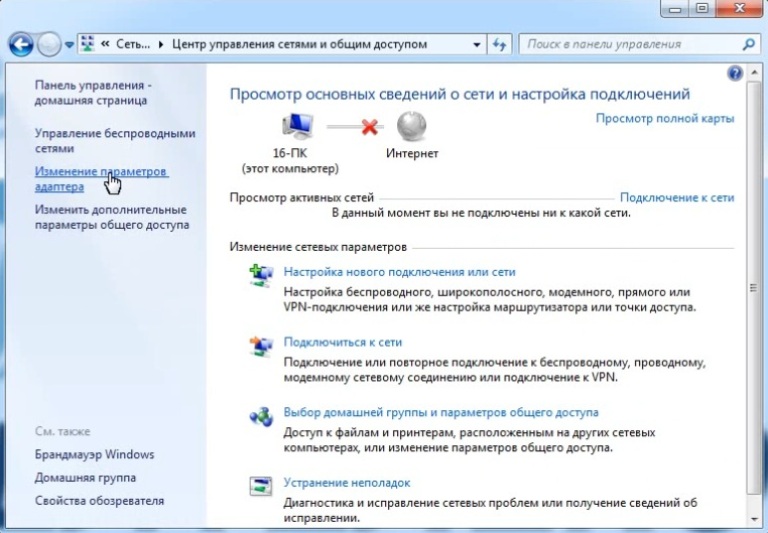
Task: Click the 'Подключиться к сети' icon
Action: pyautogui.click(x=261, y=347)
